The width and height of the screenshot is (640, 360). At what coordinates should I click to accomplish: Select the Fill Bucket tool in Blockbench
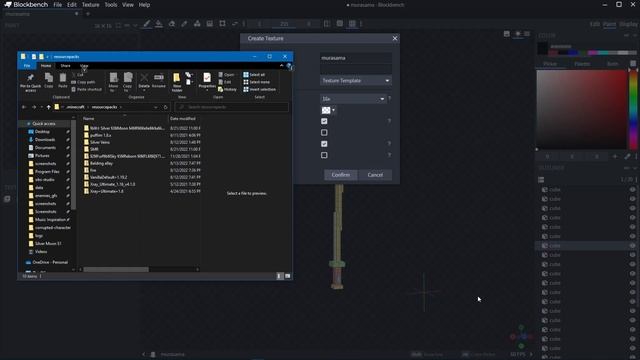[159, 24]
